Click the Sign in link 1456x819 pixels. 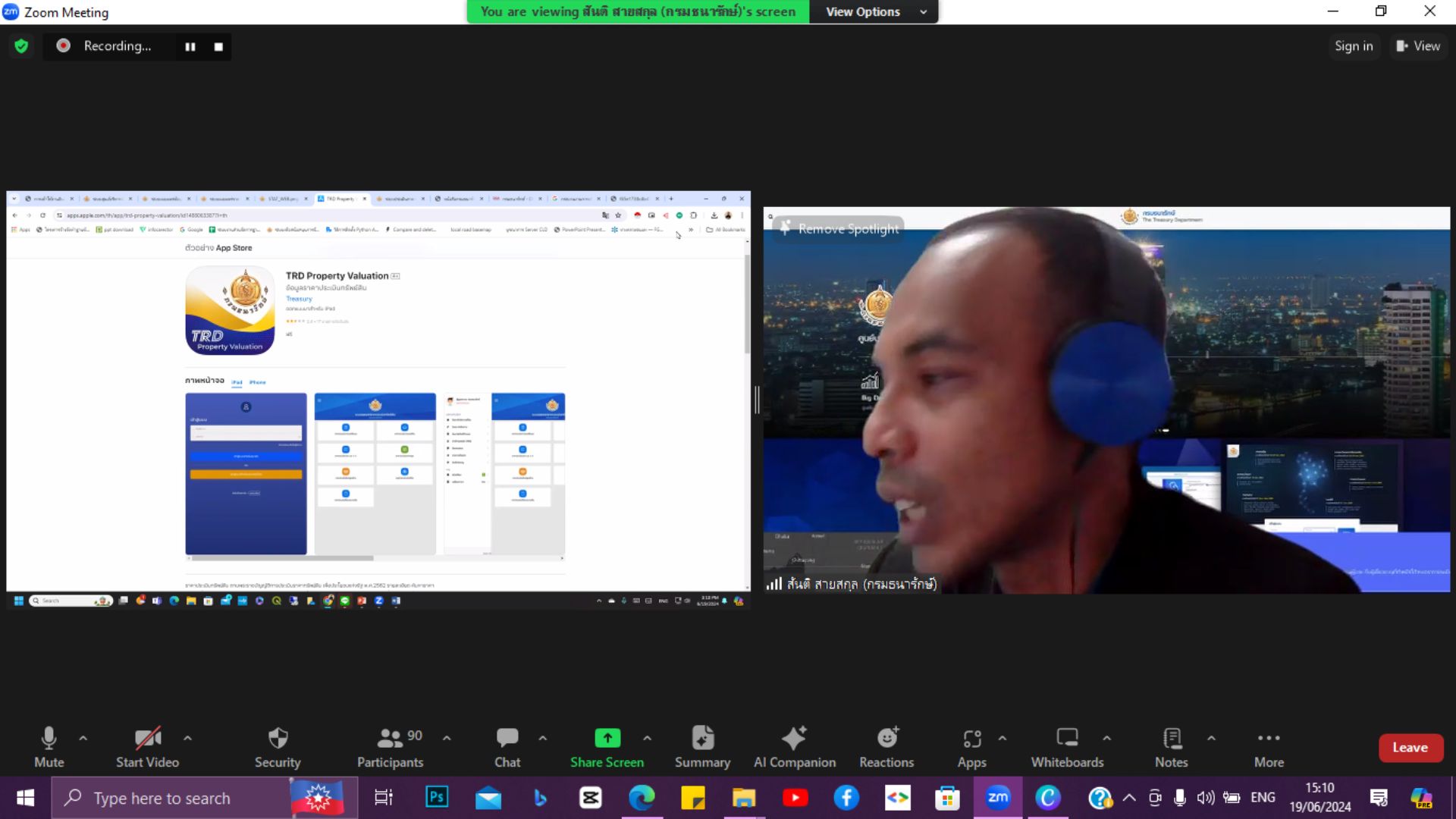(x=1353, y=46)
